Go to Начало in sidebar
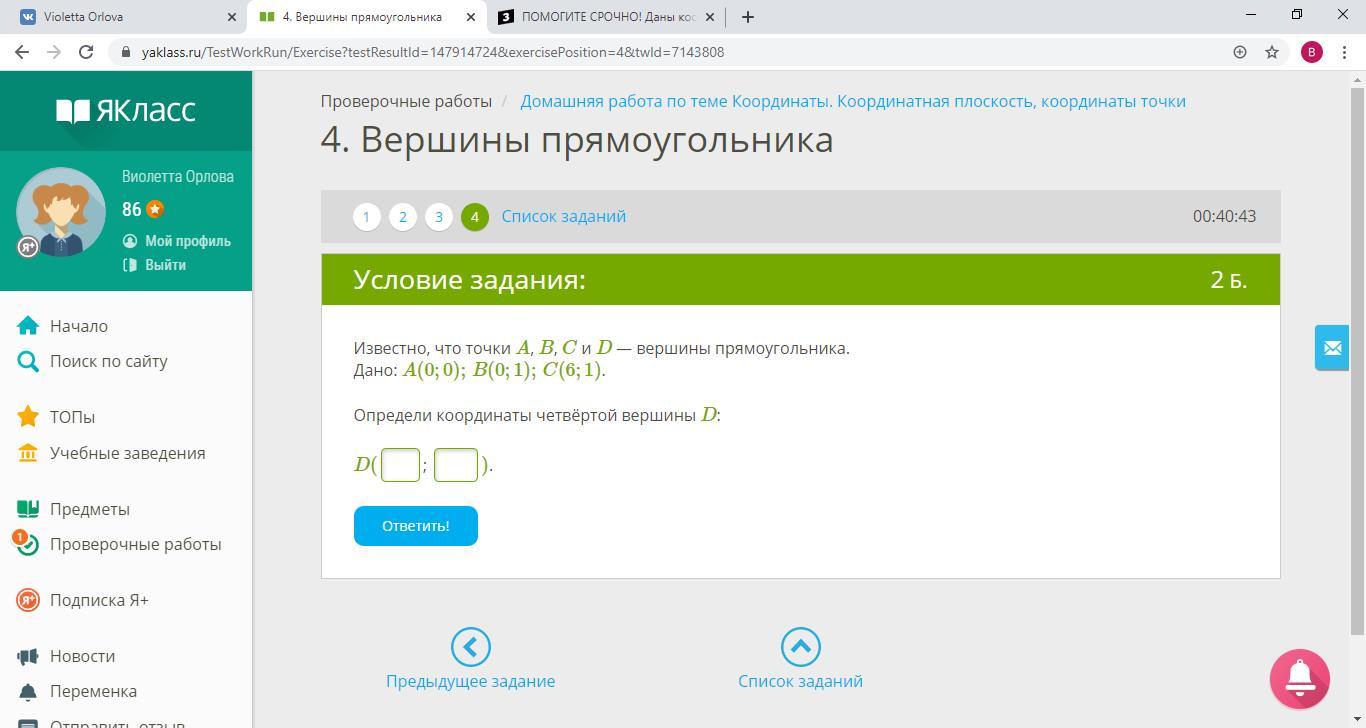 [x=79, y=326]
